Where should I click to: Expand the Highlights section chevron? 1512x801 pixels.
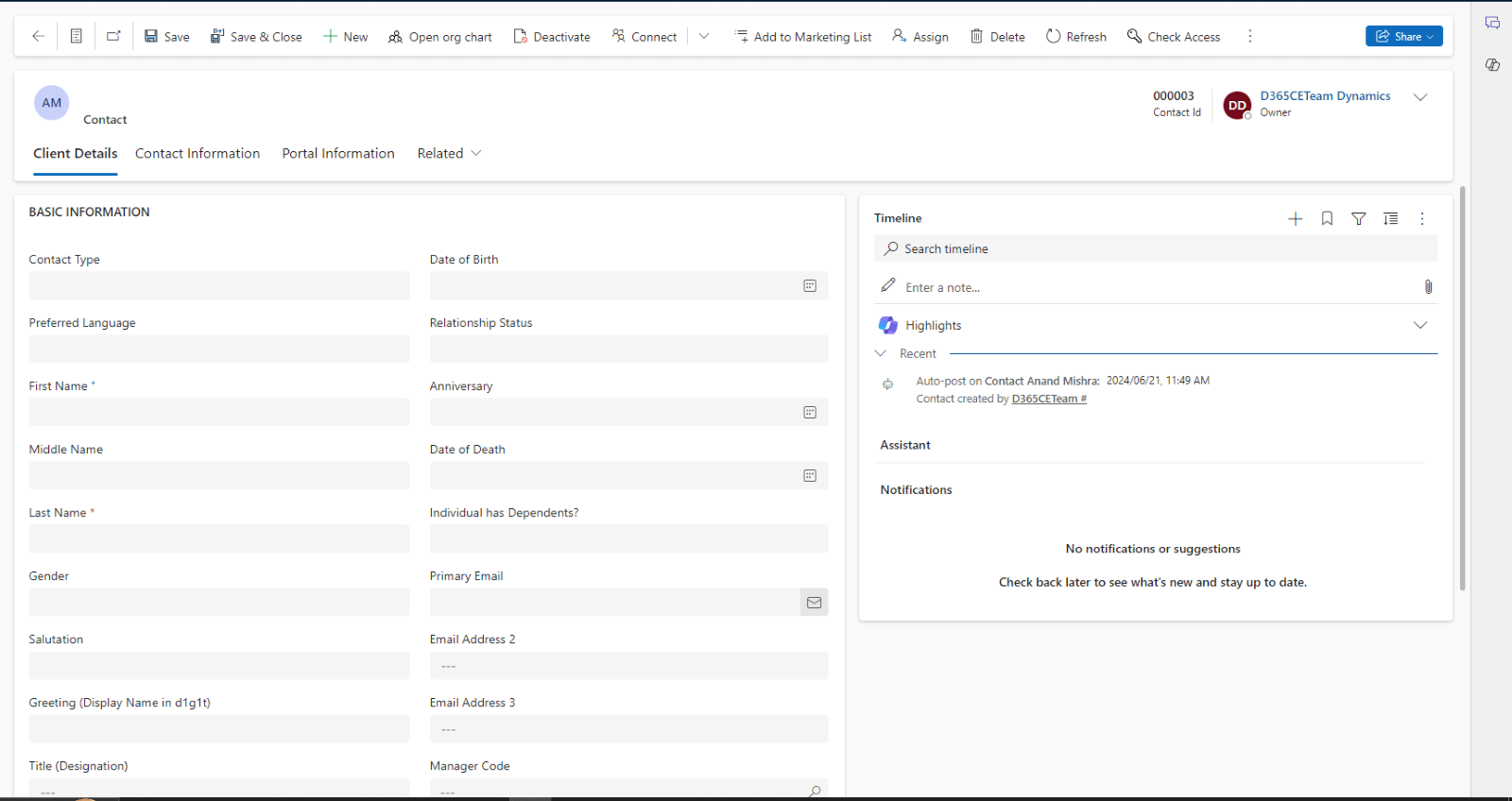[1419, 325]
